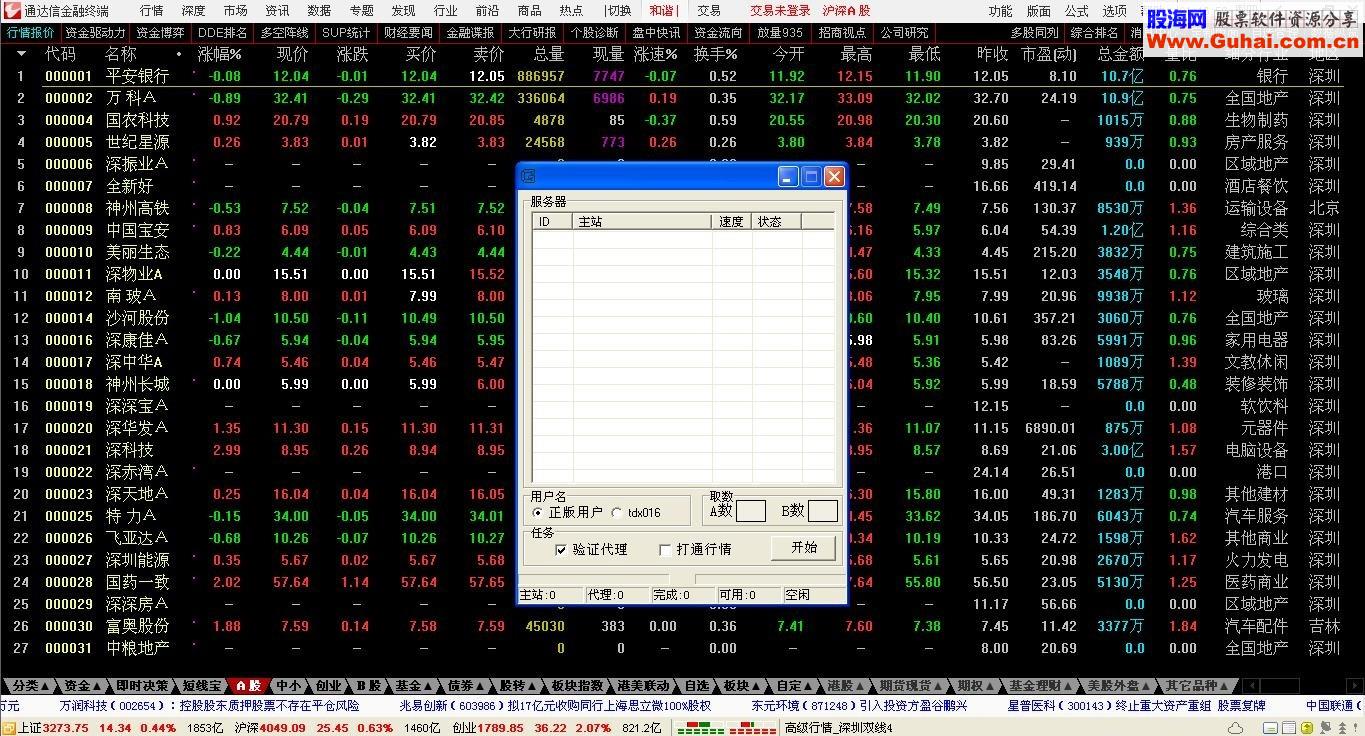
Task: Expand the 期货现货▲ bottom tab menu
Action: 910,686
